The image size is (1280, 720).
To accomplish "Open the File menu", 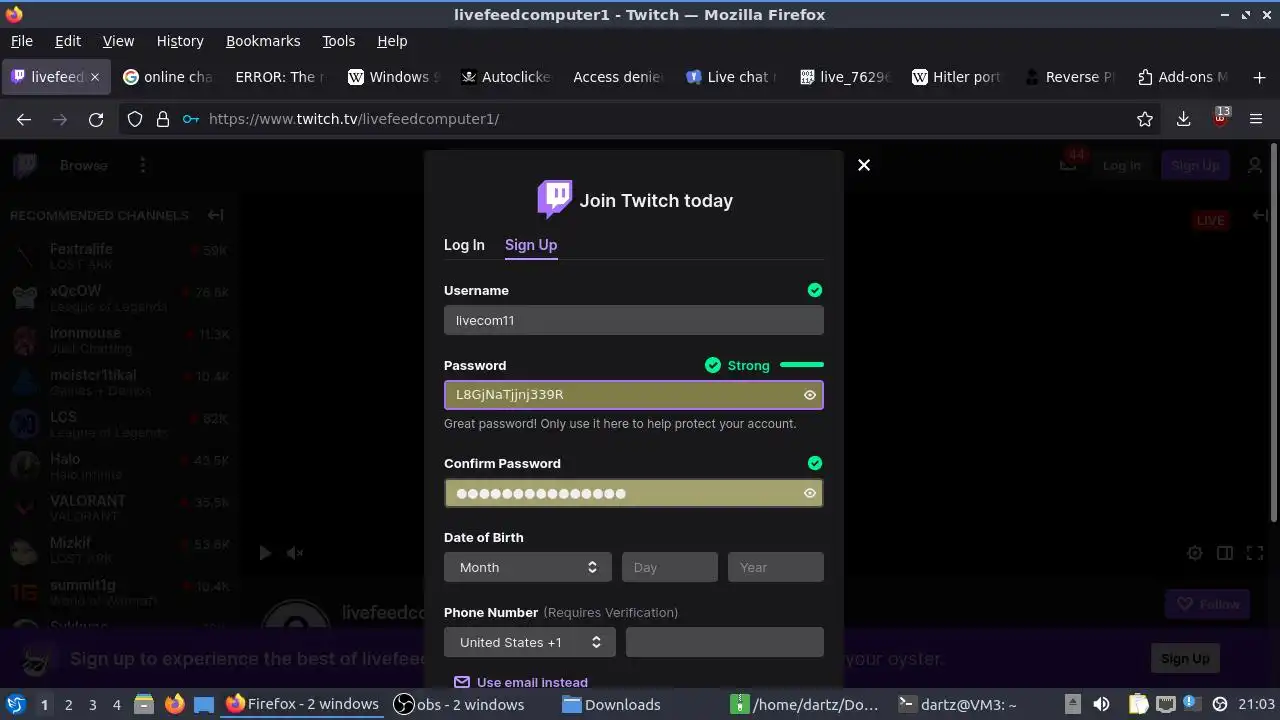I will click(21, 41).
